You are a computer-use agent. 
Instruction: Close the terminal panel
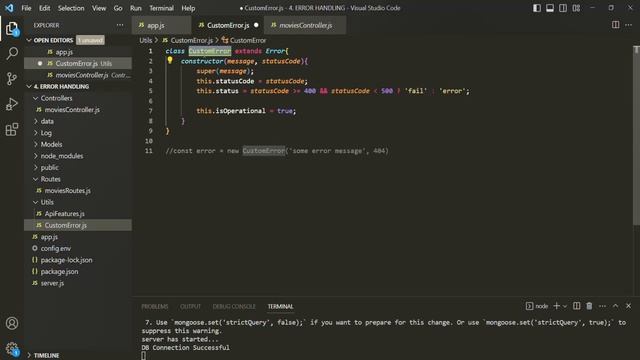click(628, 306)
